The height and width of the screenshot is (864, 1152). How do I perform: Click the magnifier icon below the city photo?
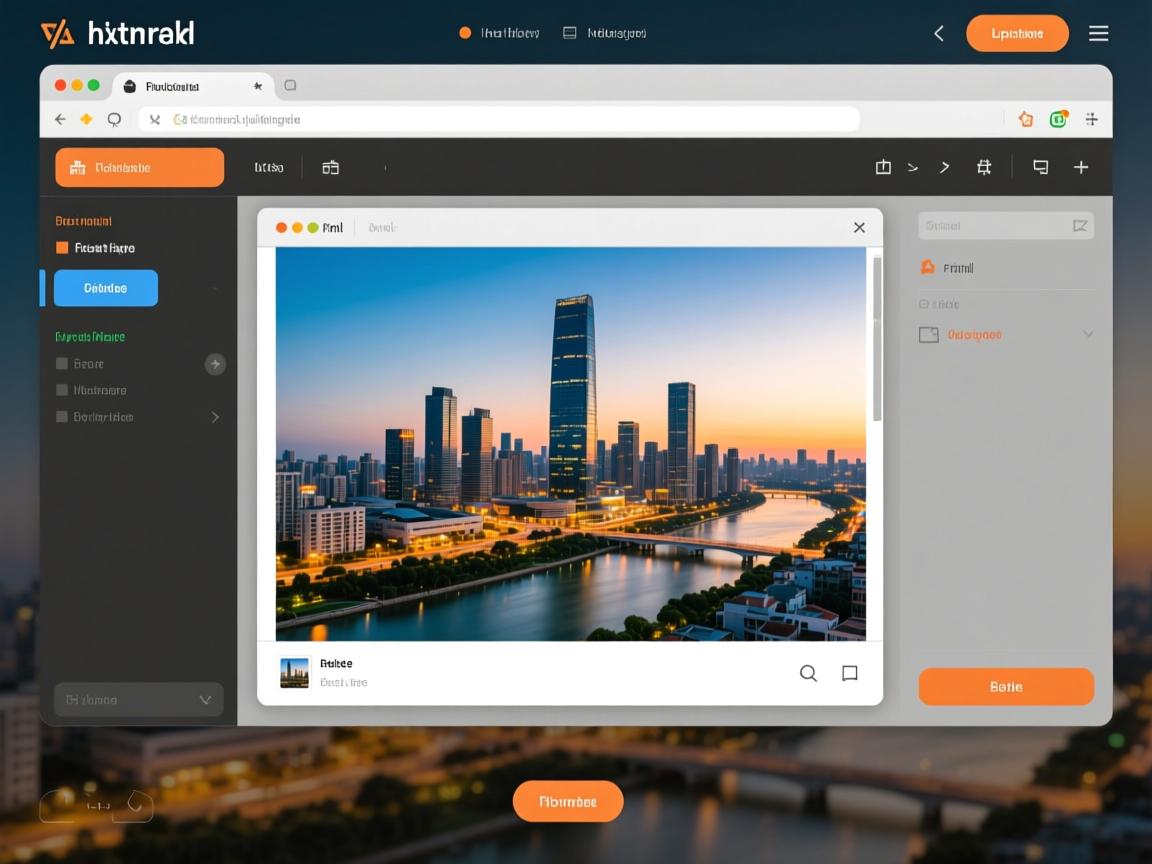point(808,673)
